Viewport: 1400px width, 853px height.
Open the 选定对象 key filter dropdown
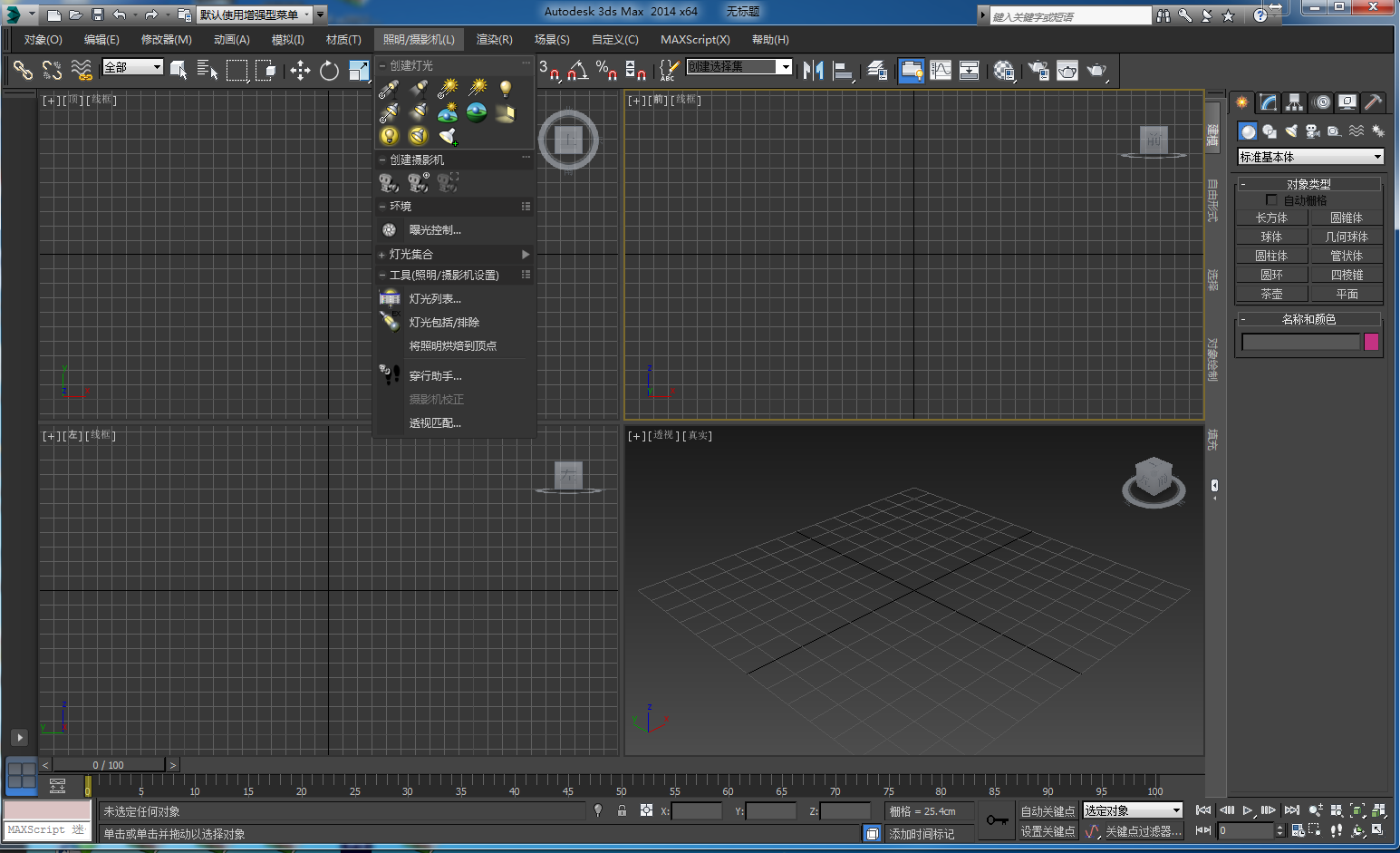(x=1133, y=810)
